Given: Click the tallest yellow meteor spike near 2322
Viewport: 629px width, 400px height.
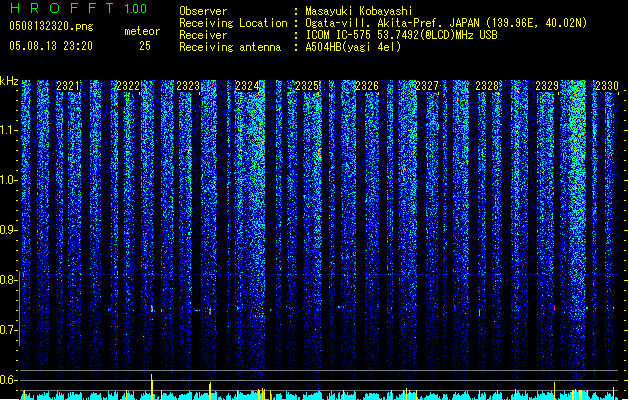Looking at the screenshot, I should point(152,387).
